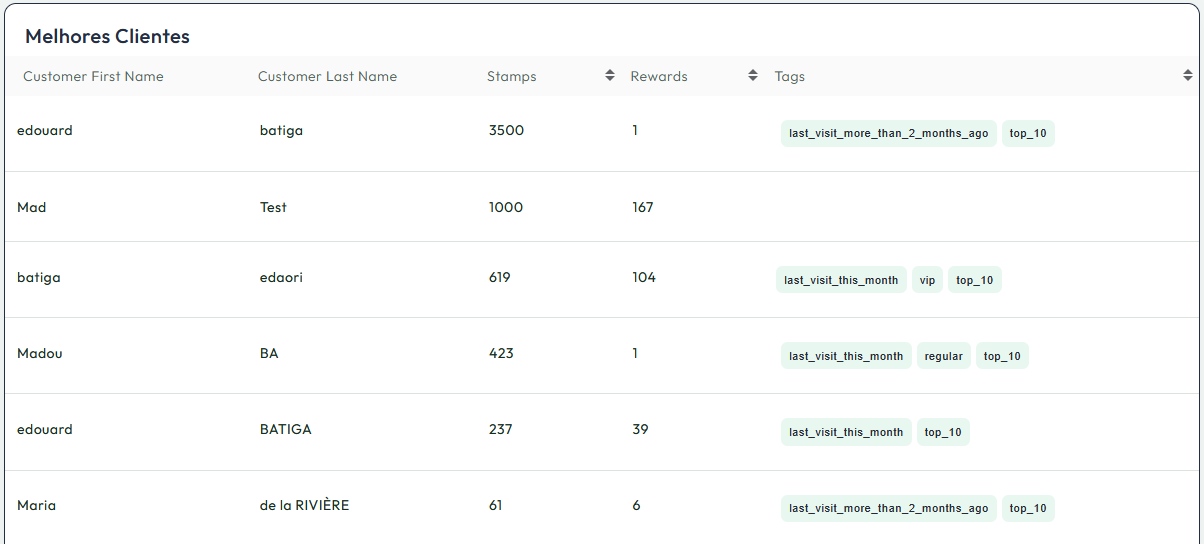Select the vip tag
This screenshot has height=544, width=1204.
[x=927, y=280]
